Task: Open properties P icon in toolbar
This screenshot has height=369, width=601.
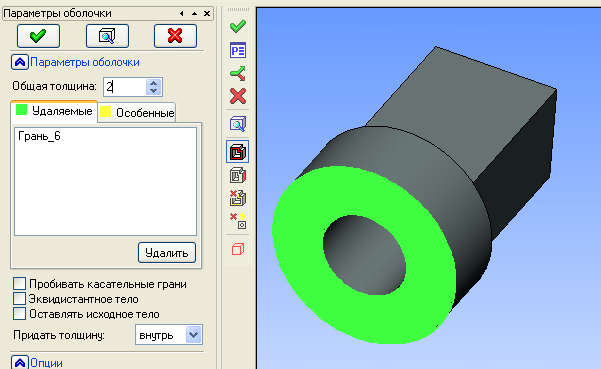Action: click(x=238, y=50)
